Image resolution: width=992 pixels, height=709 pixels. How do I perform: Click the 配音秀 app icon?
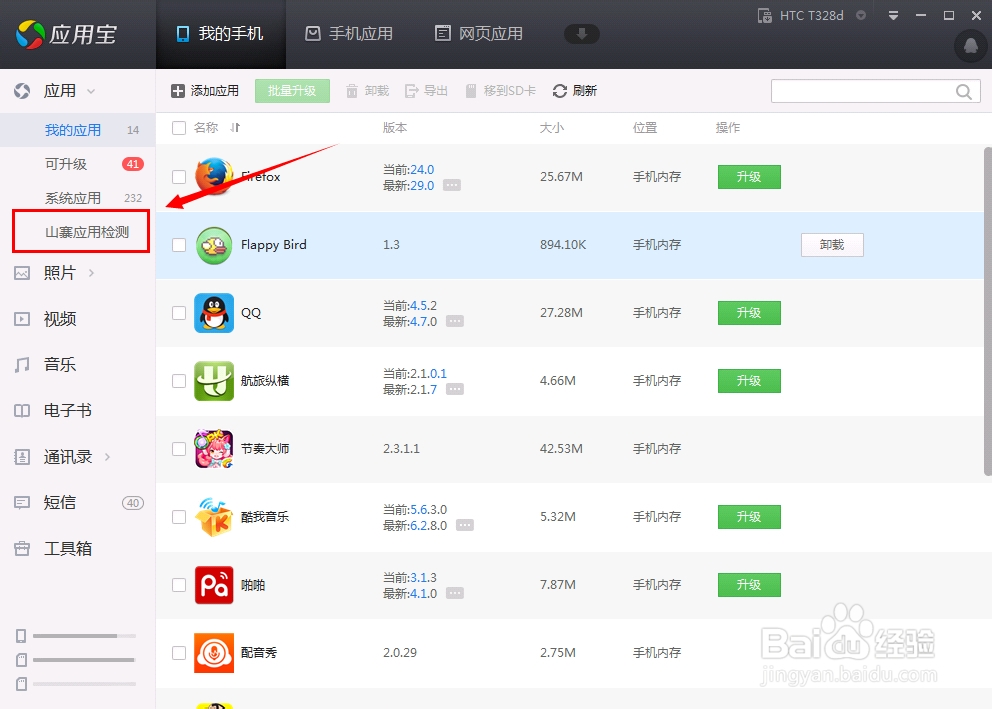[214, 653]
